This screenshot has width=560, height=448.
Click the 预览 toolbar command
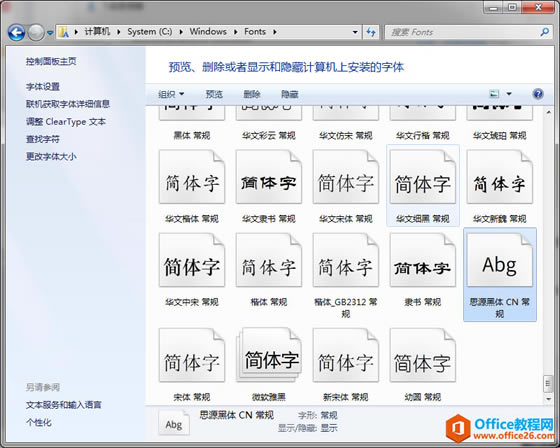214,94
